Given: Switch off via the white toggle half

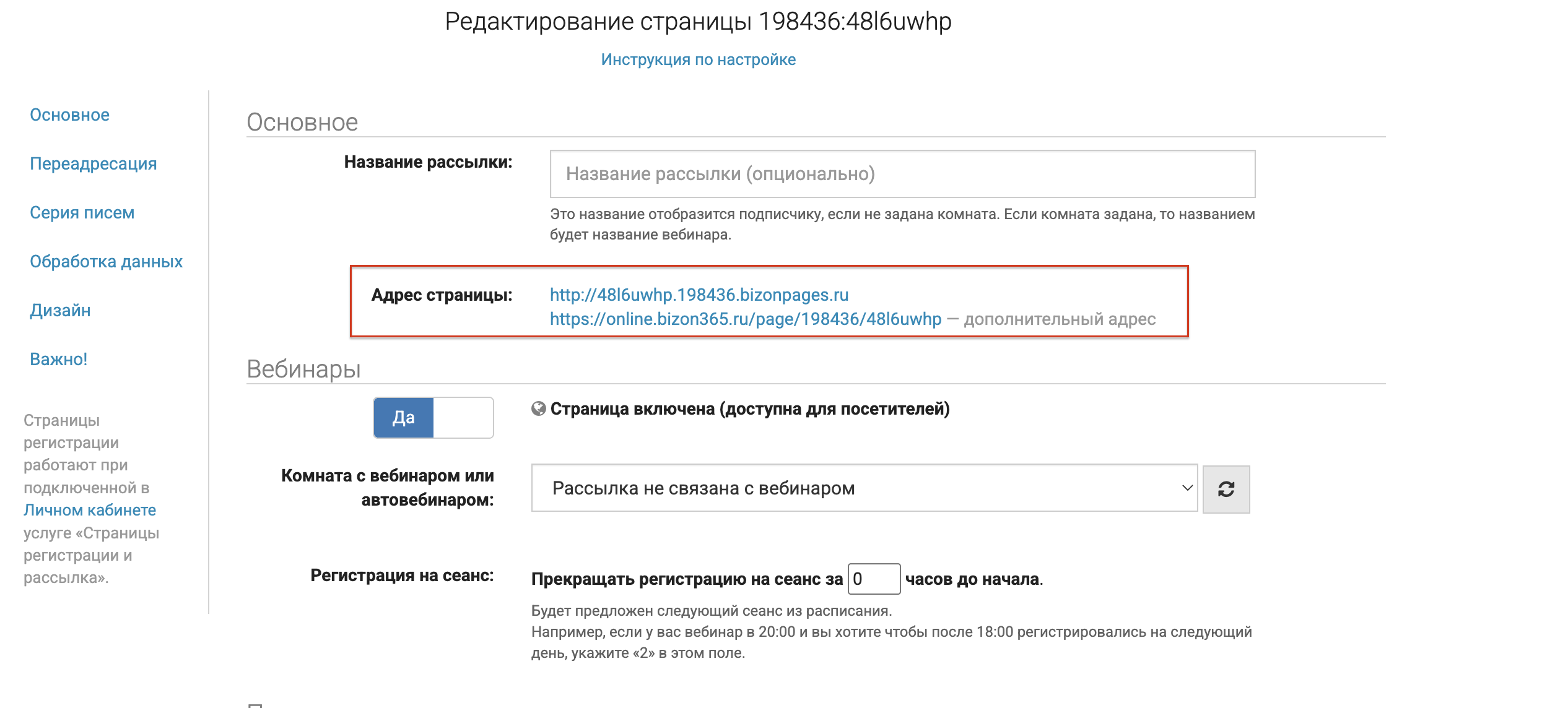Looking at the screenshot, I should click(x=463, y=418).
